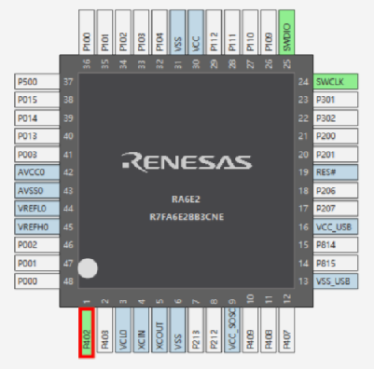The height and width of the screenshot is (370, 374).
Task: Select pin P015
Action: 37,100
